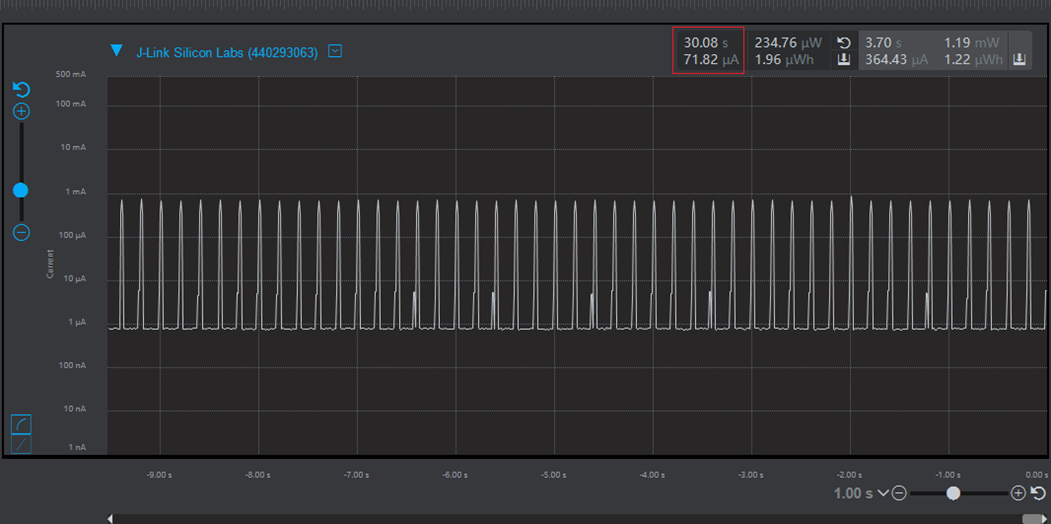Click the 3.70 s selection time value
This screenshot has height=524, width=1051.
[882, 43]
